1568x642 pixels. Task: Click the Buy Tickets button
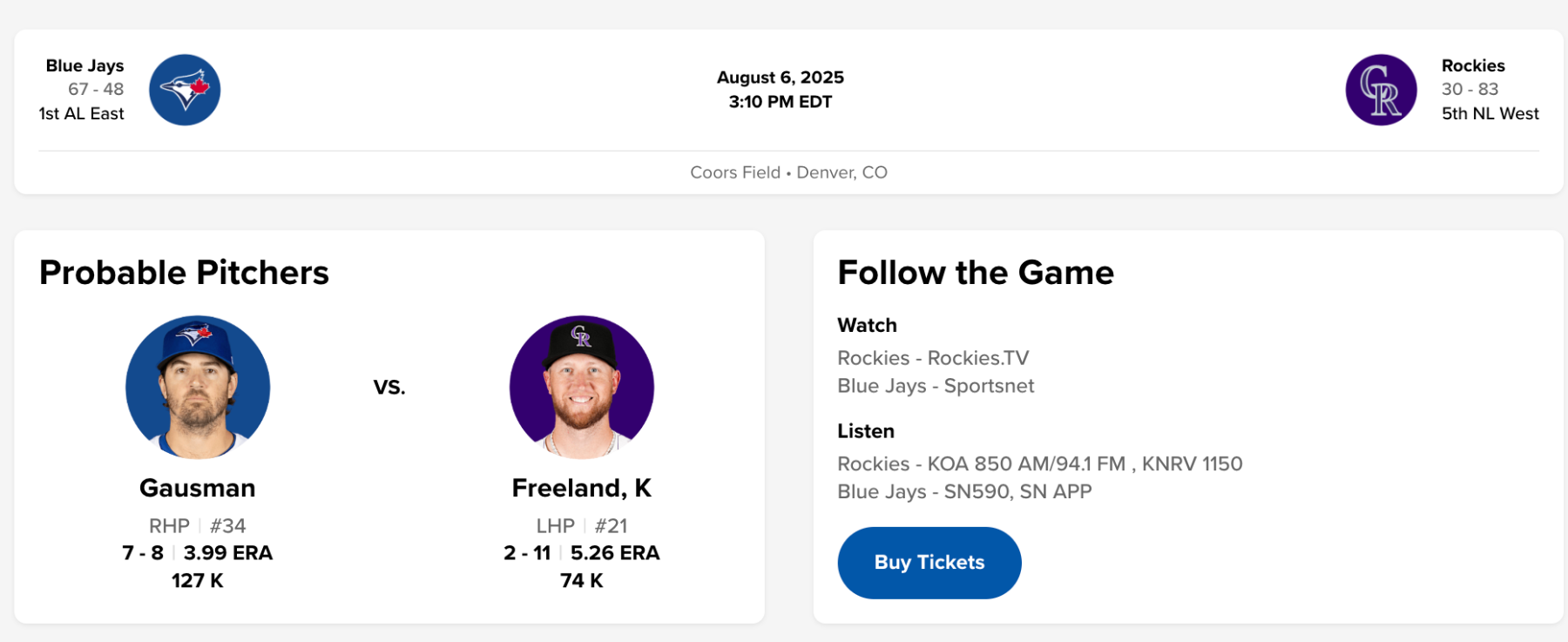pos(929,563)
